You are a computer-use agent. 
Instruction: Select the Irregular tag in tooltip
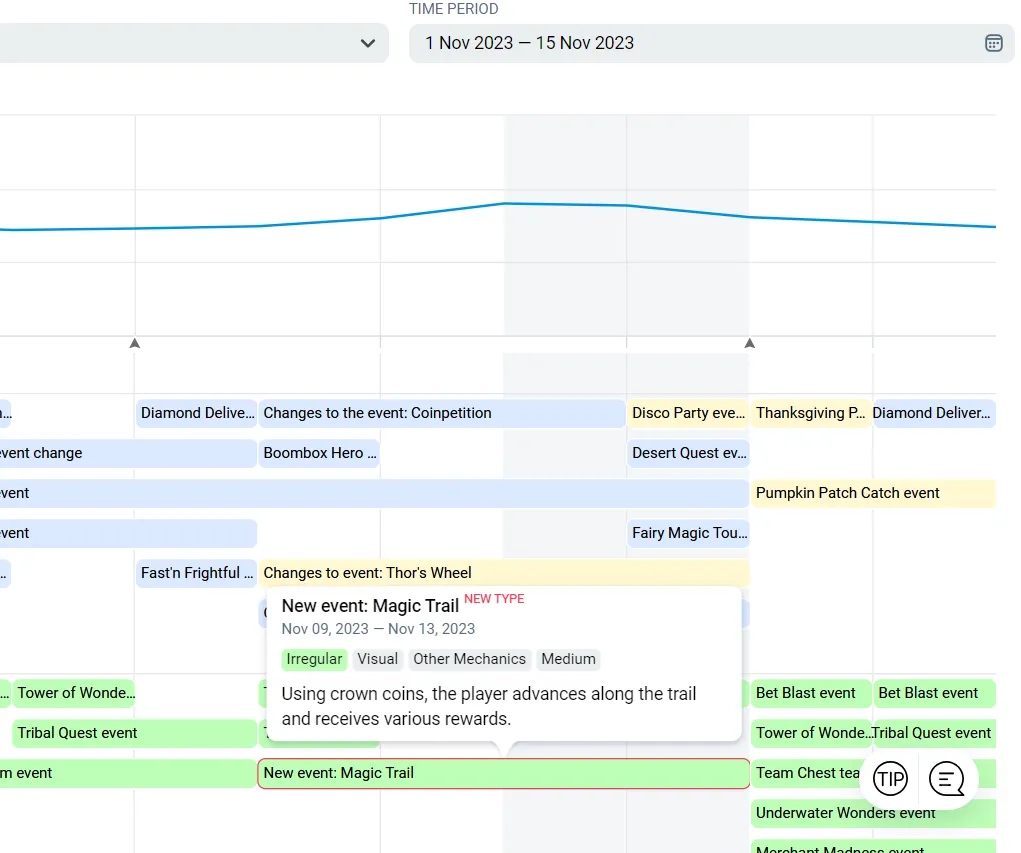[315, 659]
